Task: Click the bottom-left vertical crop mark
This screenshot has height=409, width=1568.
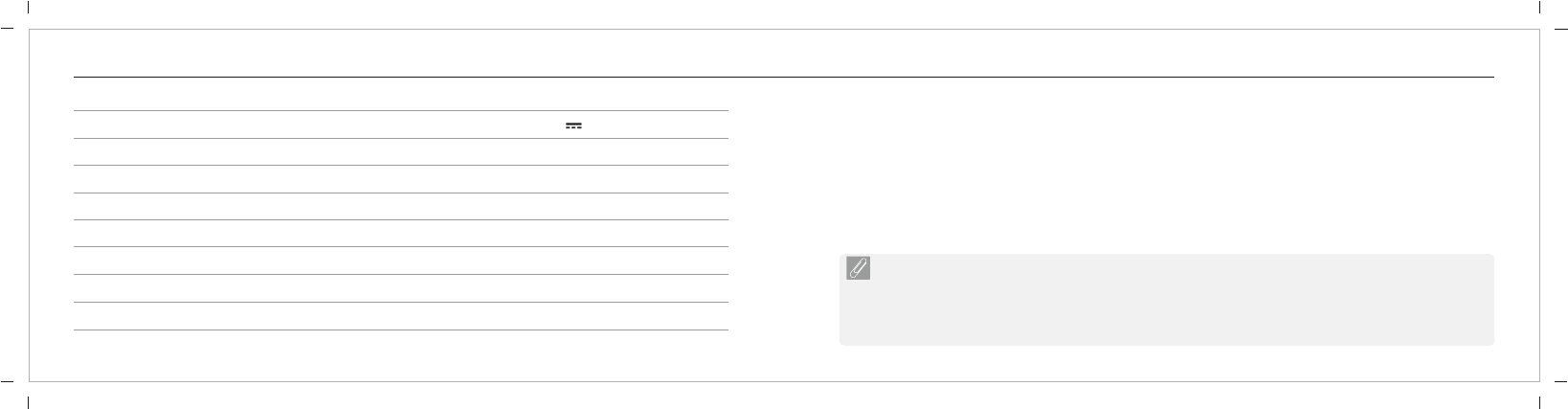Action: 30,402
